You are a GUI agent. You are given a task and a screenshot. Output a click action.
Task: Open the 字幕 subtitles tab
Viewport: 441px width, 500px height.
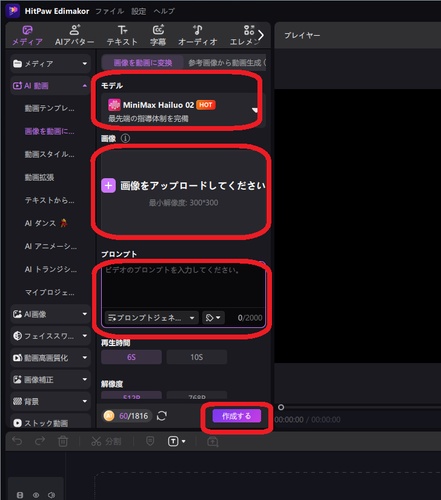click(x=158, y=36)
